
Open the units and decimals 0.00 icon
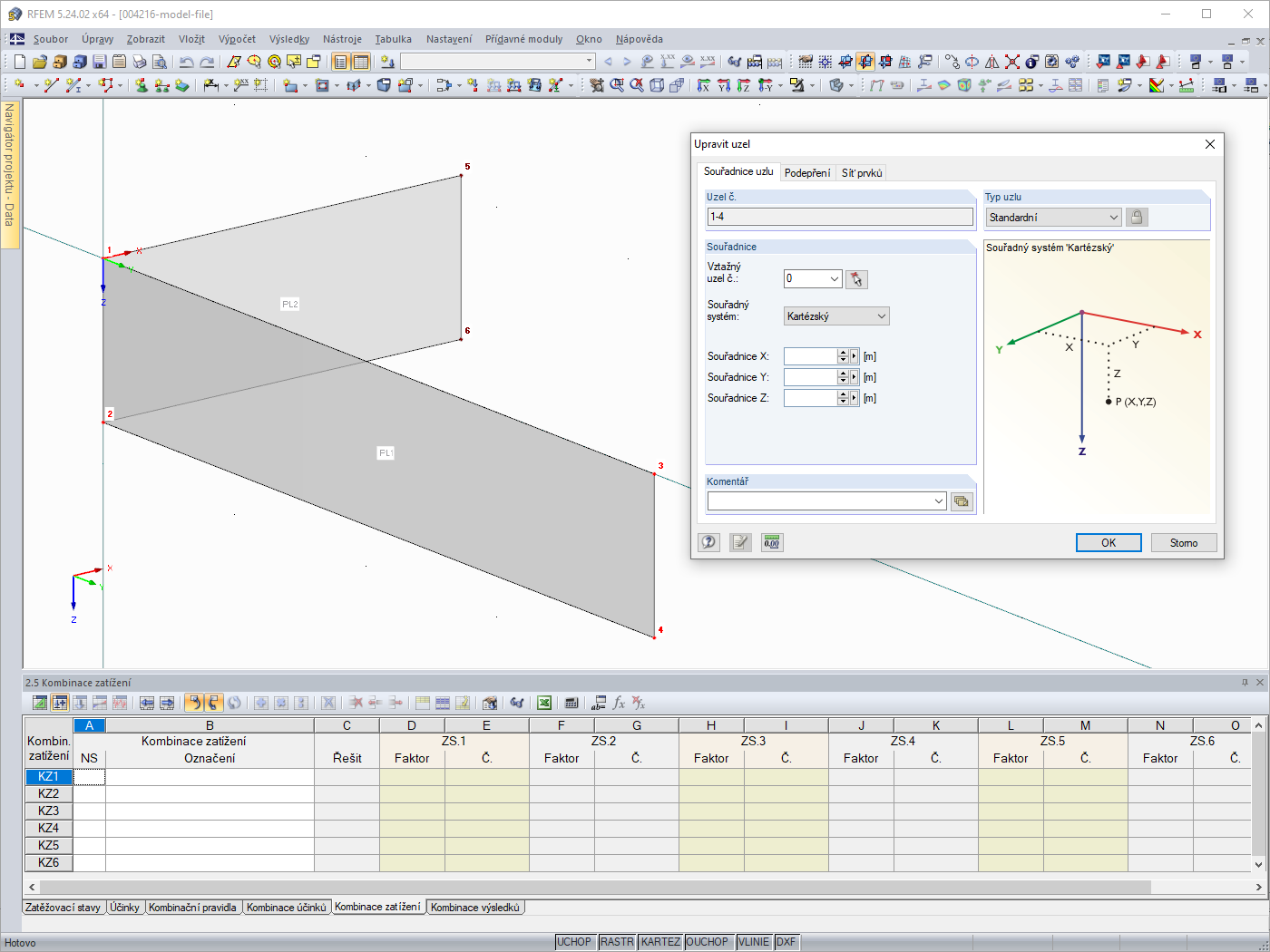[772, 542]
